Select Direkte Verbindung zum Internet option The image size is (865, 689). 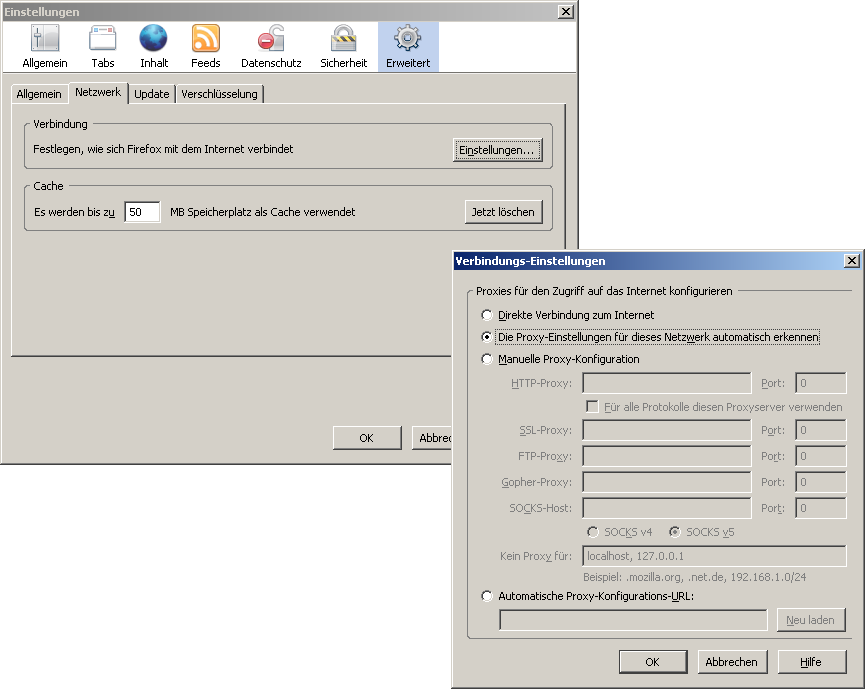[488, 315]
